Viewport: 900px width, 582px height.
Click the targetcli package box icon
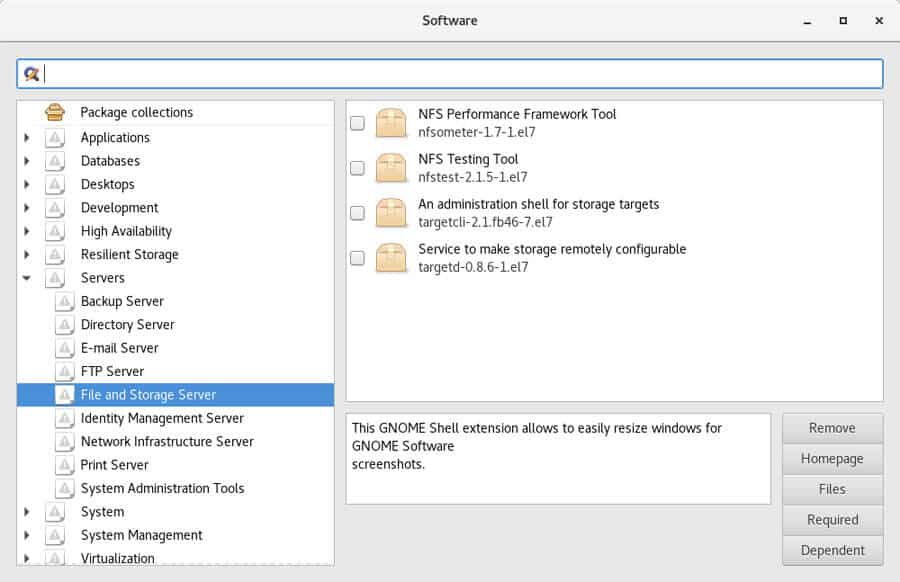(391, 213)
